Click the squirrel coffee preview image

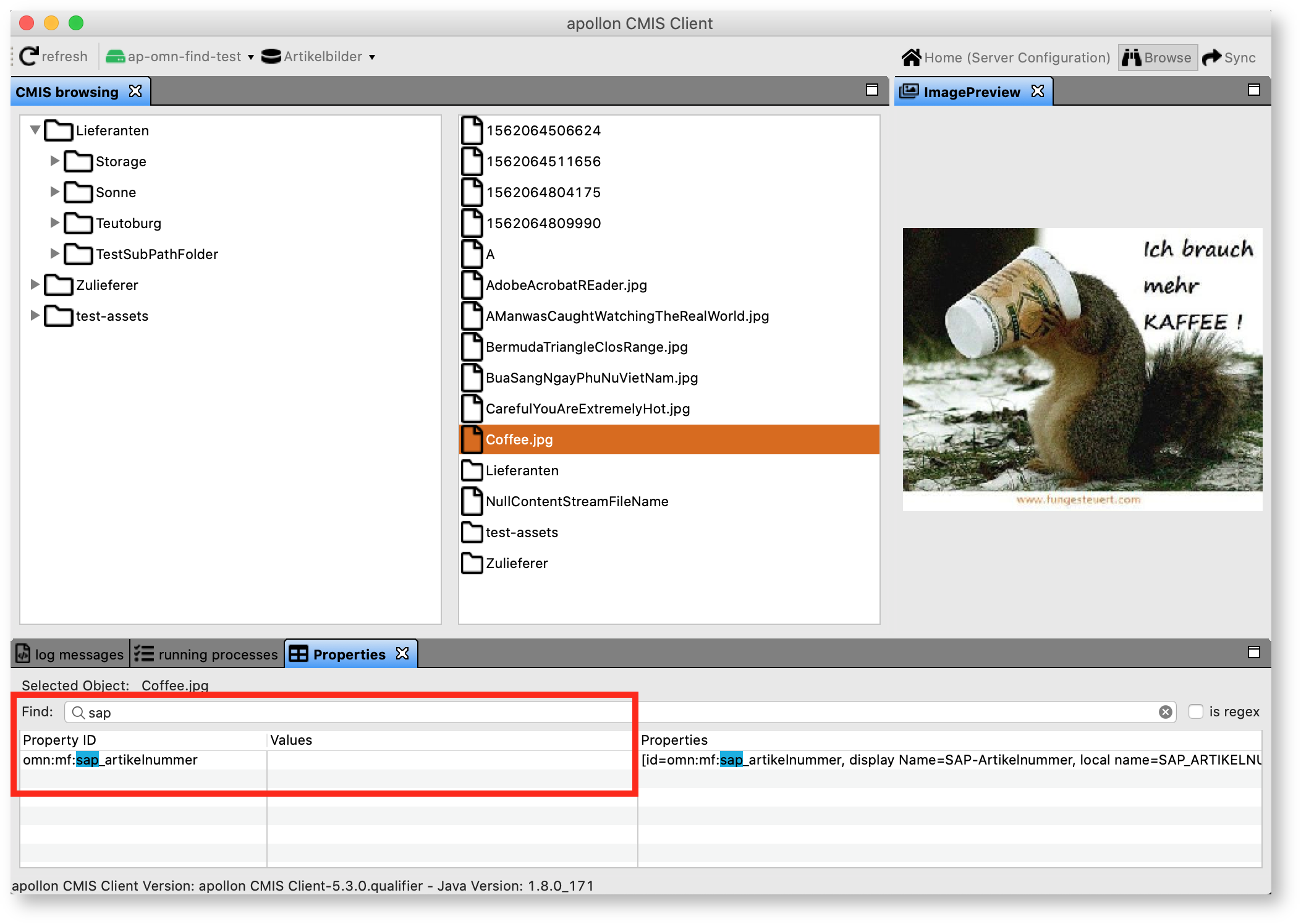(1082, 369)
